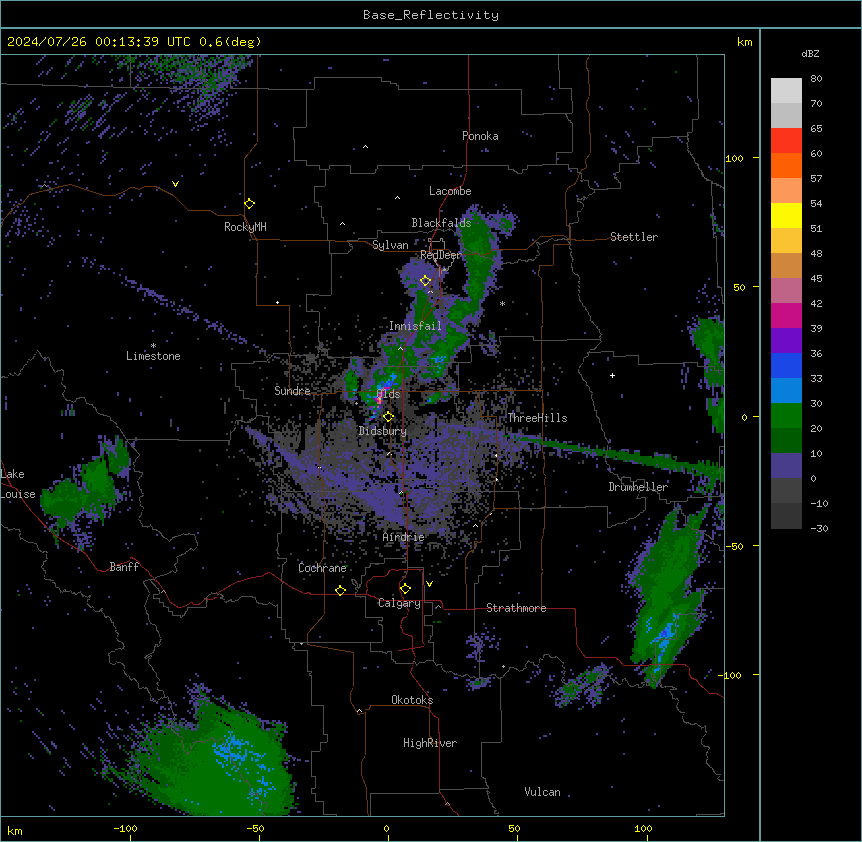The width and height of the screenshot is (862, 842).
Task: Click the Banff label
Action: [124, 567]
